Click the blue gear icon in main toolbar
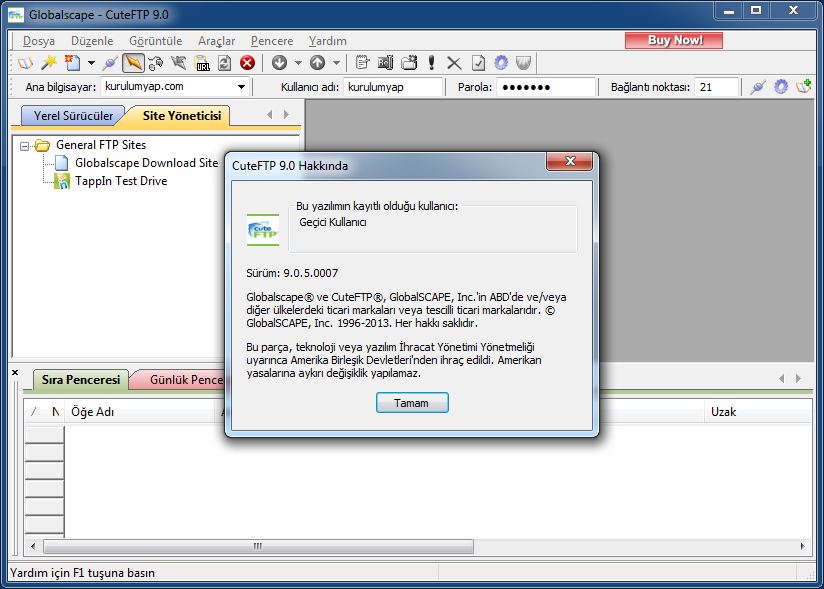Viewport: 824px width, 589px height. [x=501, y=63]
